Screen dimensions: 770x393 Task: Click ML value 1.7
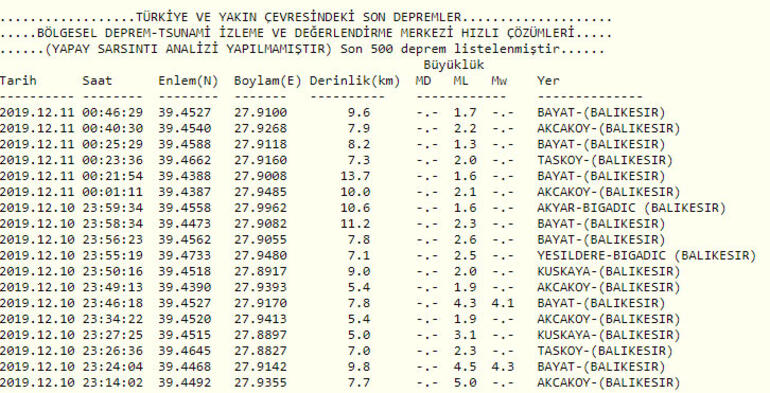[465, 113]
